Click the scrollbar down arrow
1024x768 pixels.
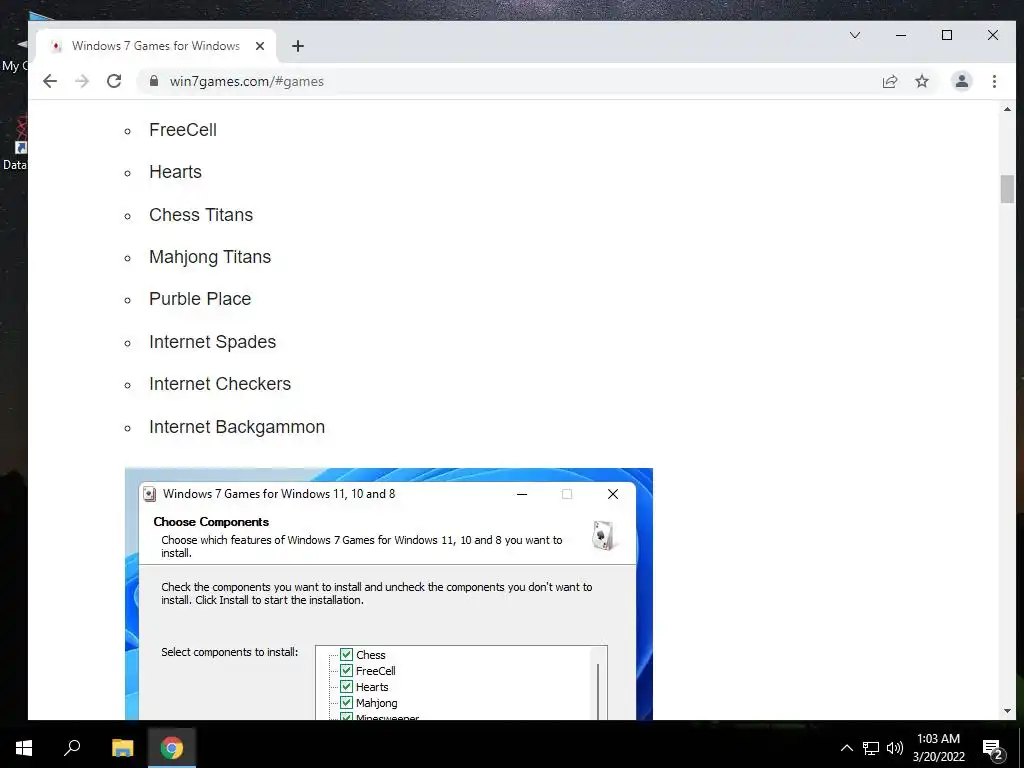[1006, 711]
